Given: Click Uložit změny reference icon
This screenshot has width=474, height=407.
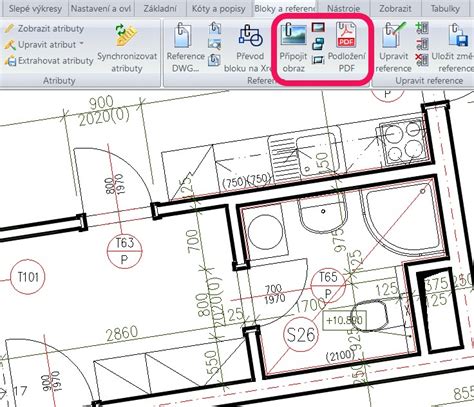Looking at the screenshot, I should click(x=459, y=35).
